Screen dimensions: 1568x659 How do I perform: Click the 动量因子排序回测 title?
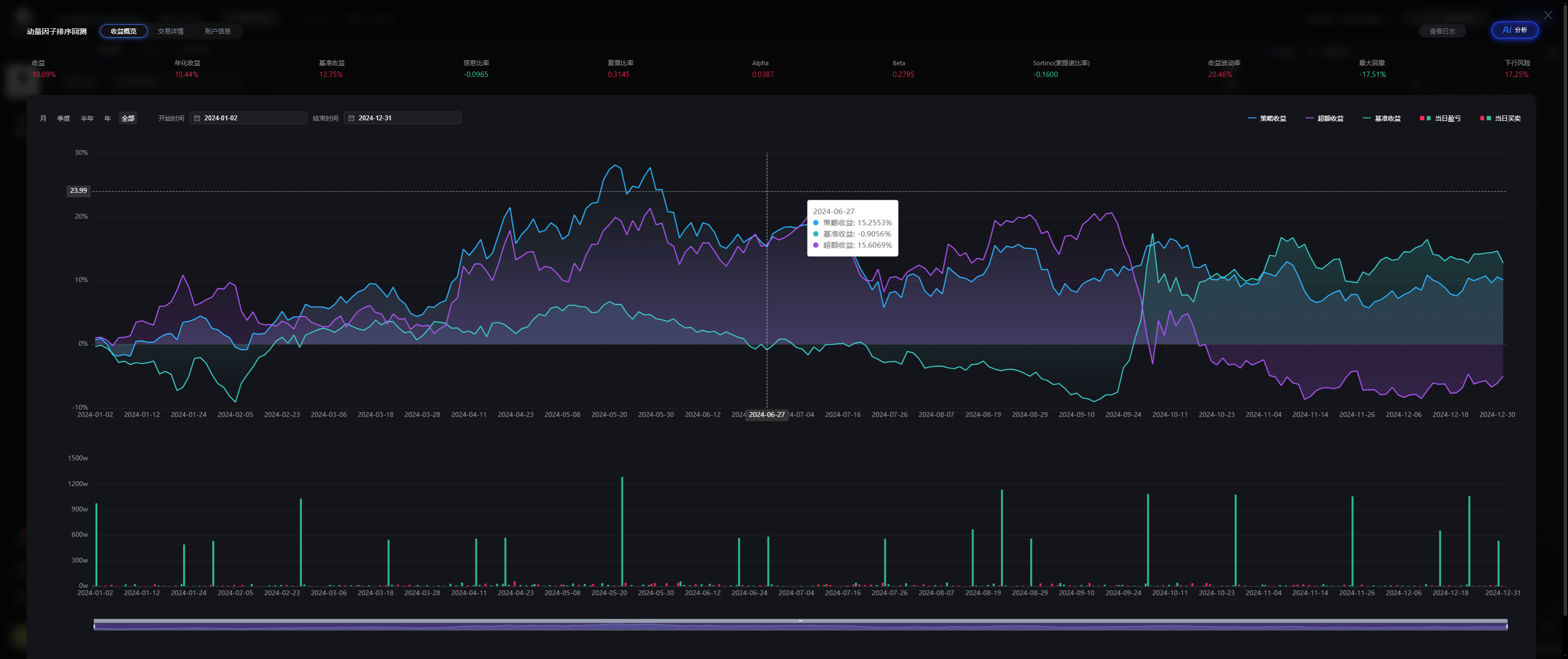56,31
